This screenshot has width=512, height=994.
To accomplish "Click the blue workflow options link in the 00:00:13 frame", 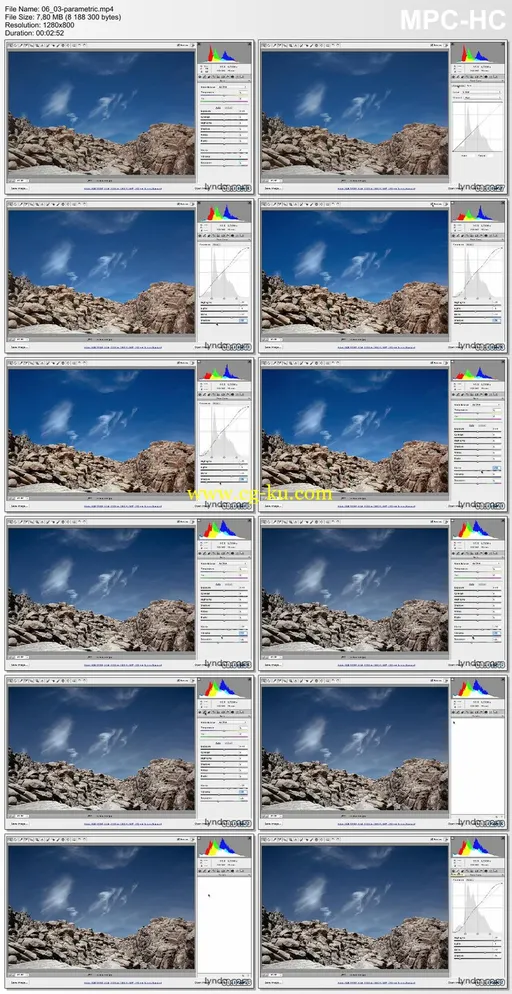I will [121, 188].
